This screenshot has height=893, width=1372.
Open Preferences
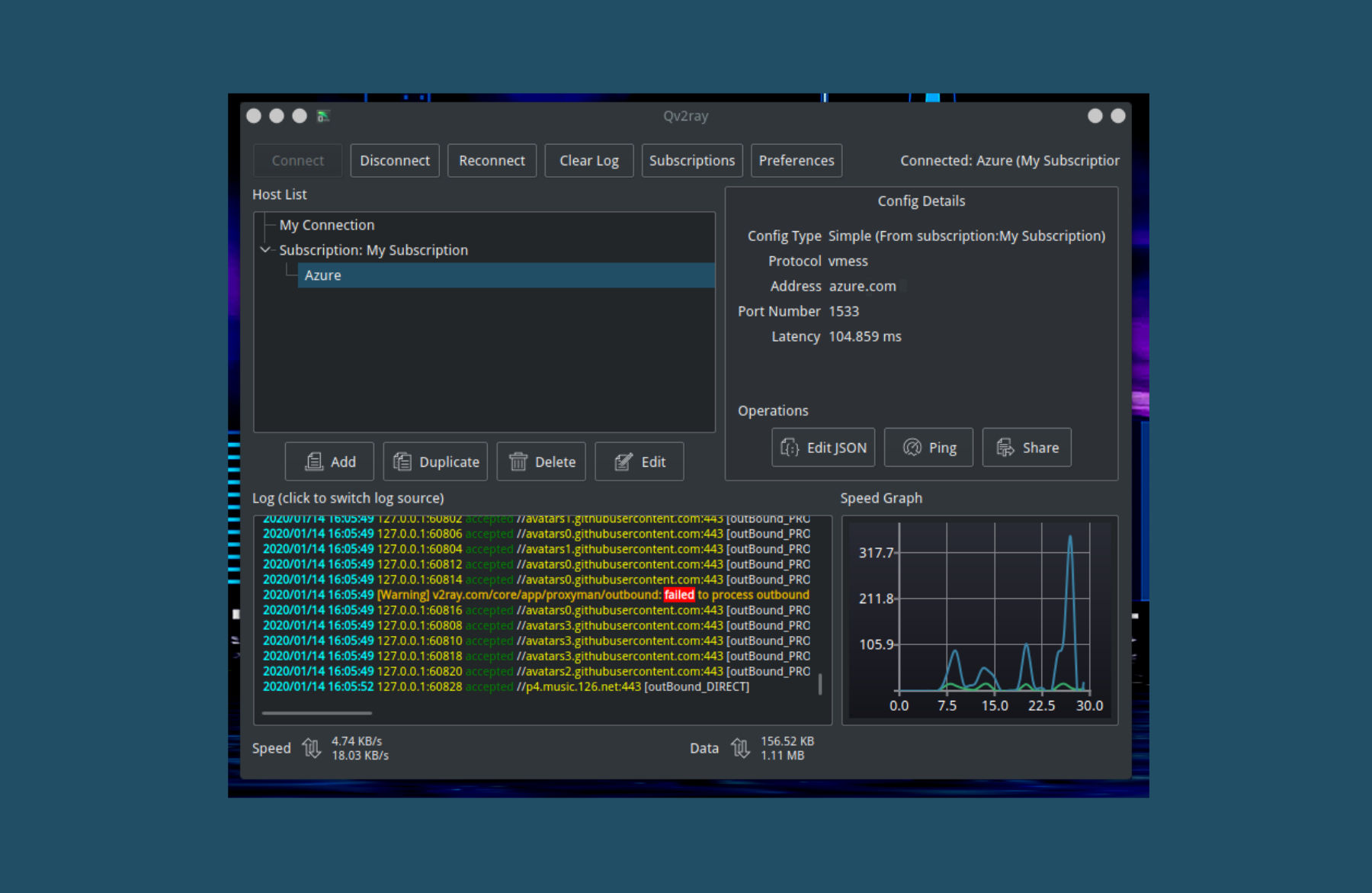797,161
